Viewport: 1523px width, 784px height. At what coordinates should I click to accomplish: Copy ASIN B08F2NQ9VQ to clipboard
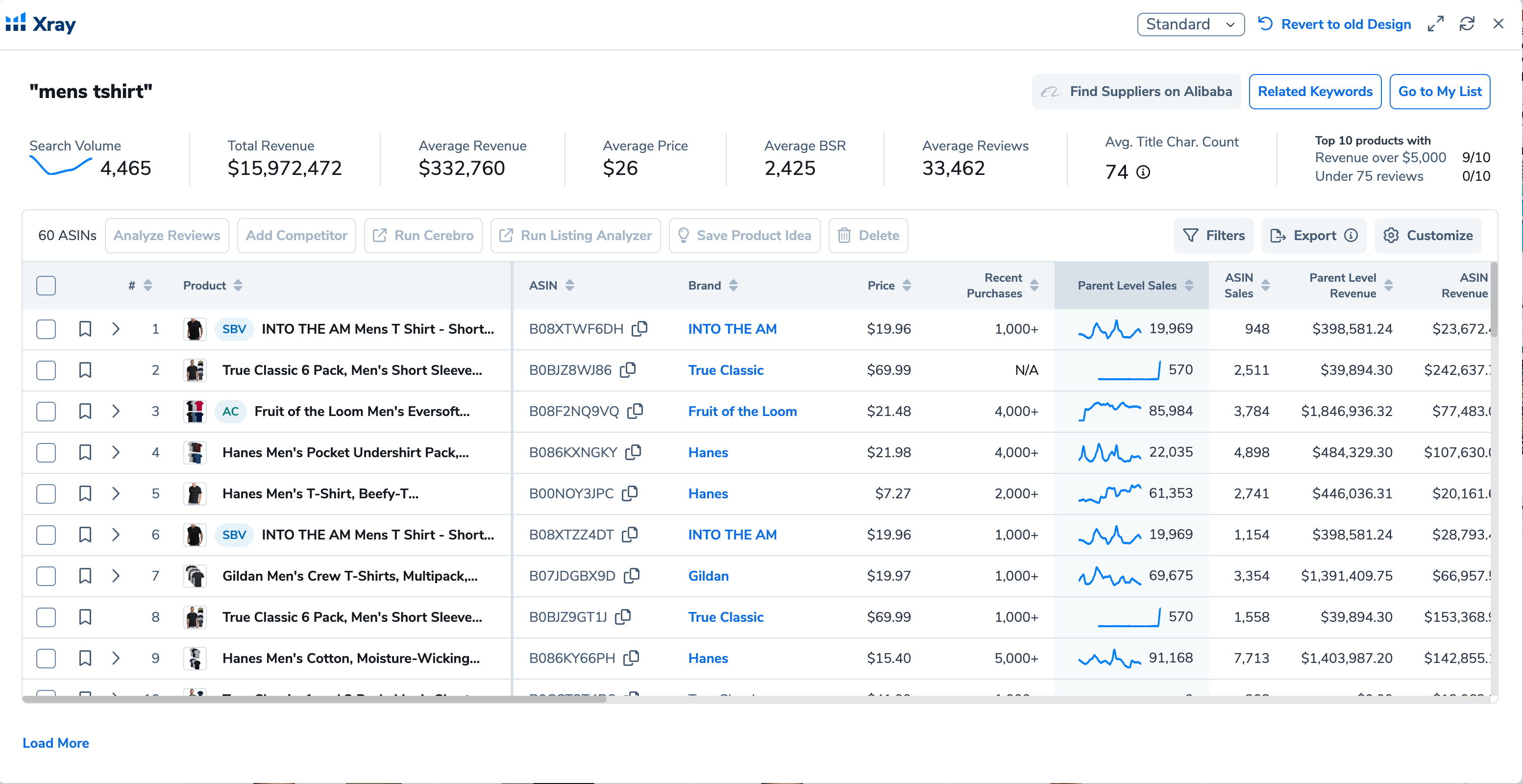click(x=636, y=411)
